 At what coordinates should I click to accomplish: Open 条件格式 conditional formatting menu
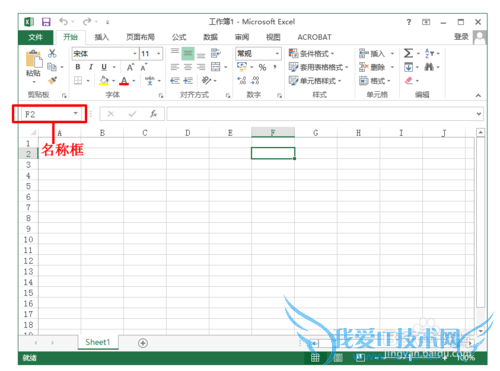click(311, 53)
